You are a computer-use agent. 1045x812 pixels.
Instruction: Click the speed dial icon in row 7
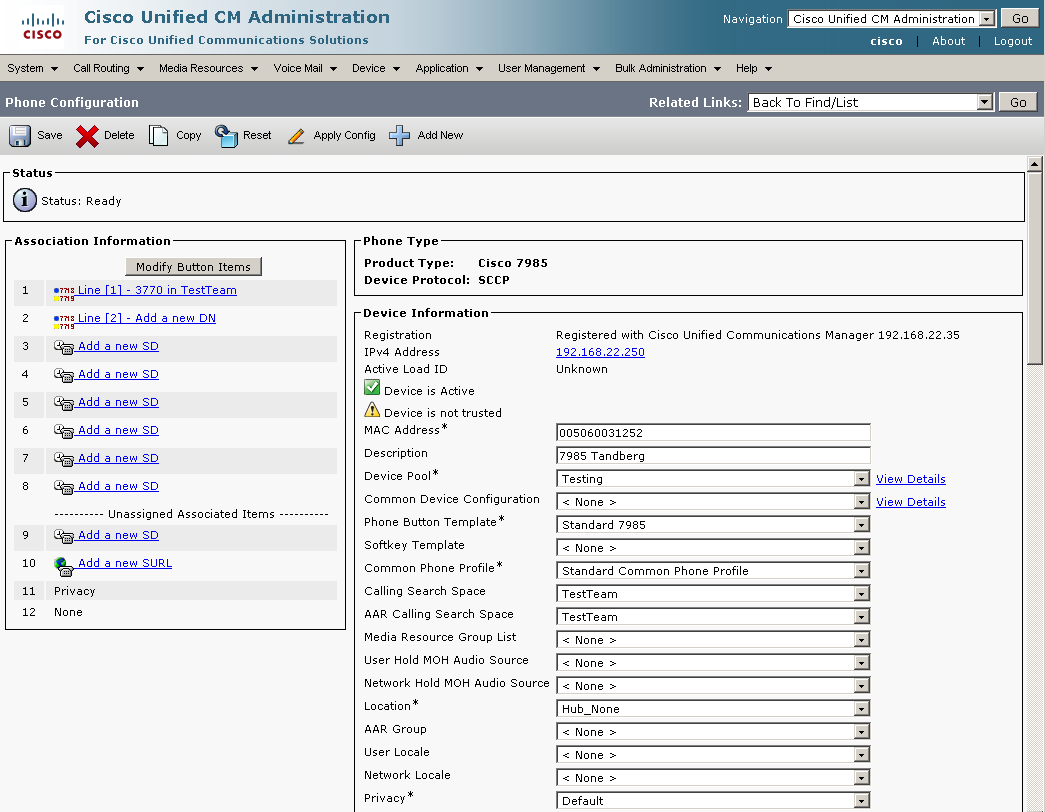pyautogui.click(x=64, y=459)
